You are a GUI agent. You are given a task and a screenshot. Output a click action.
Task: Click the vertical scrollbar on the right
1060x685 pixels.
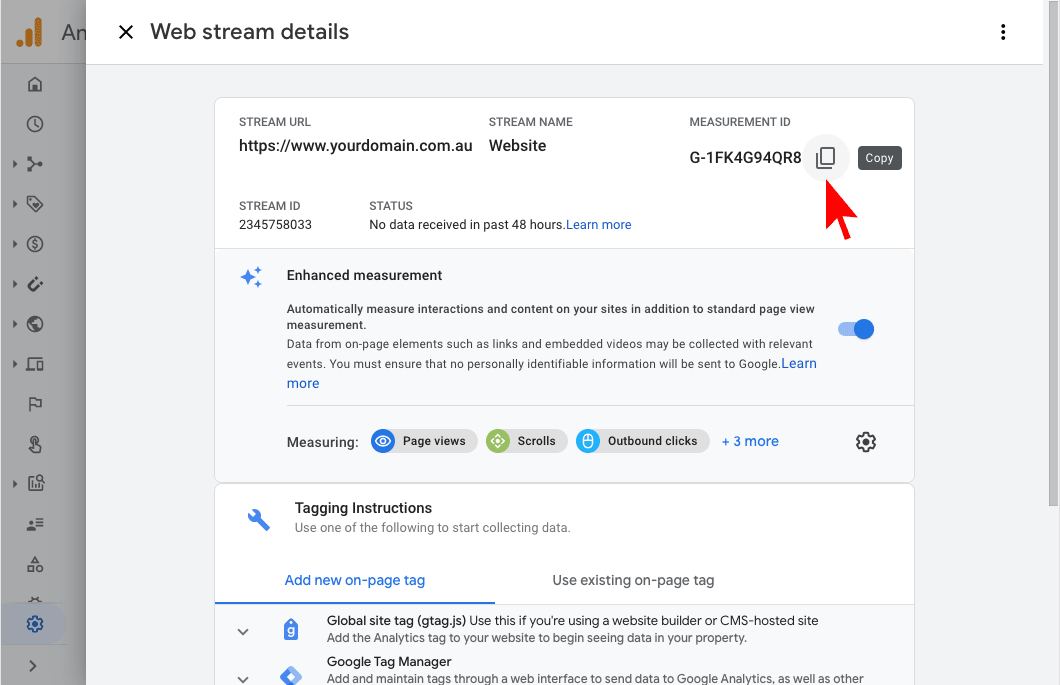(x=1053, y=257)
